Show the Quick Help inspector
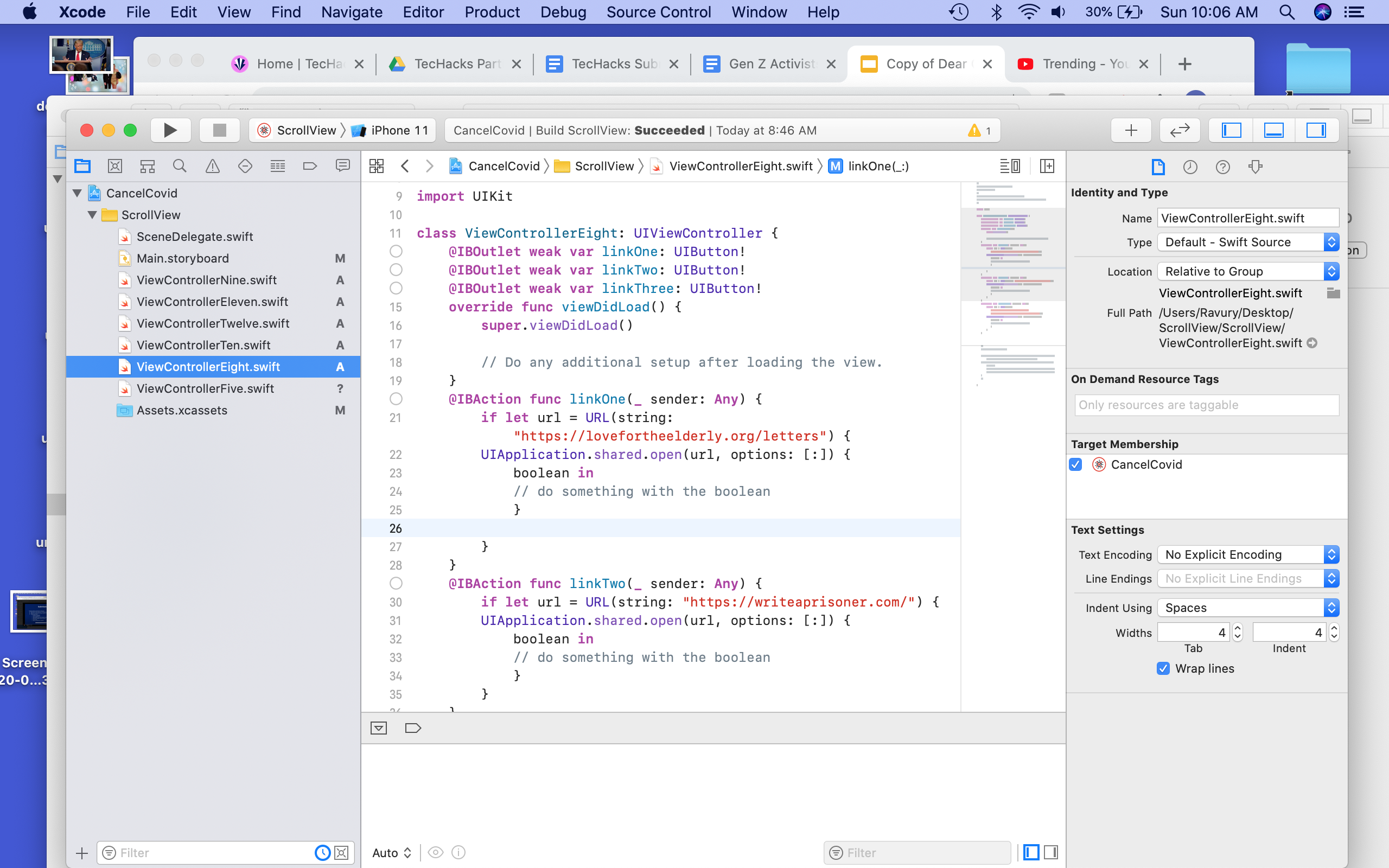 point(1222,167)
